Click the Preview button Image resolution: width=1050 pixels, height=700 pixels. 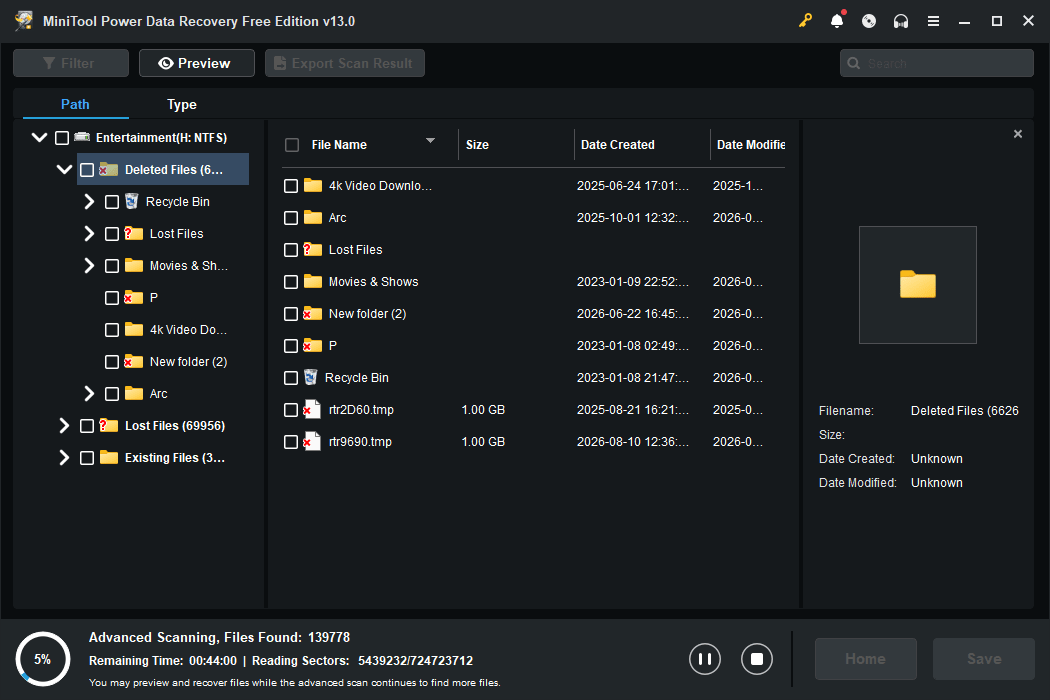click(x=196, y=63)
